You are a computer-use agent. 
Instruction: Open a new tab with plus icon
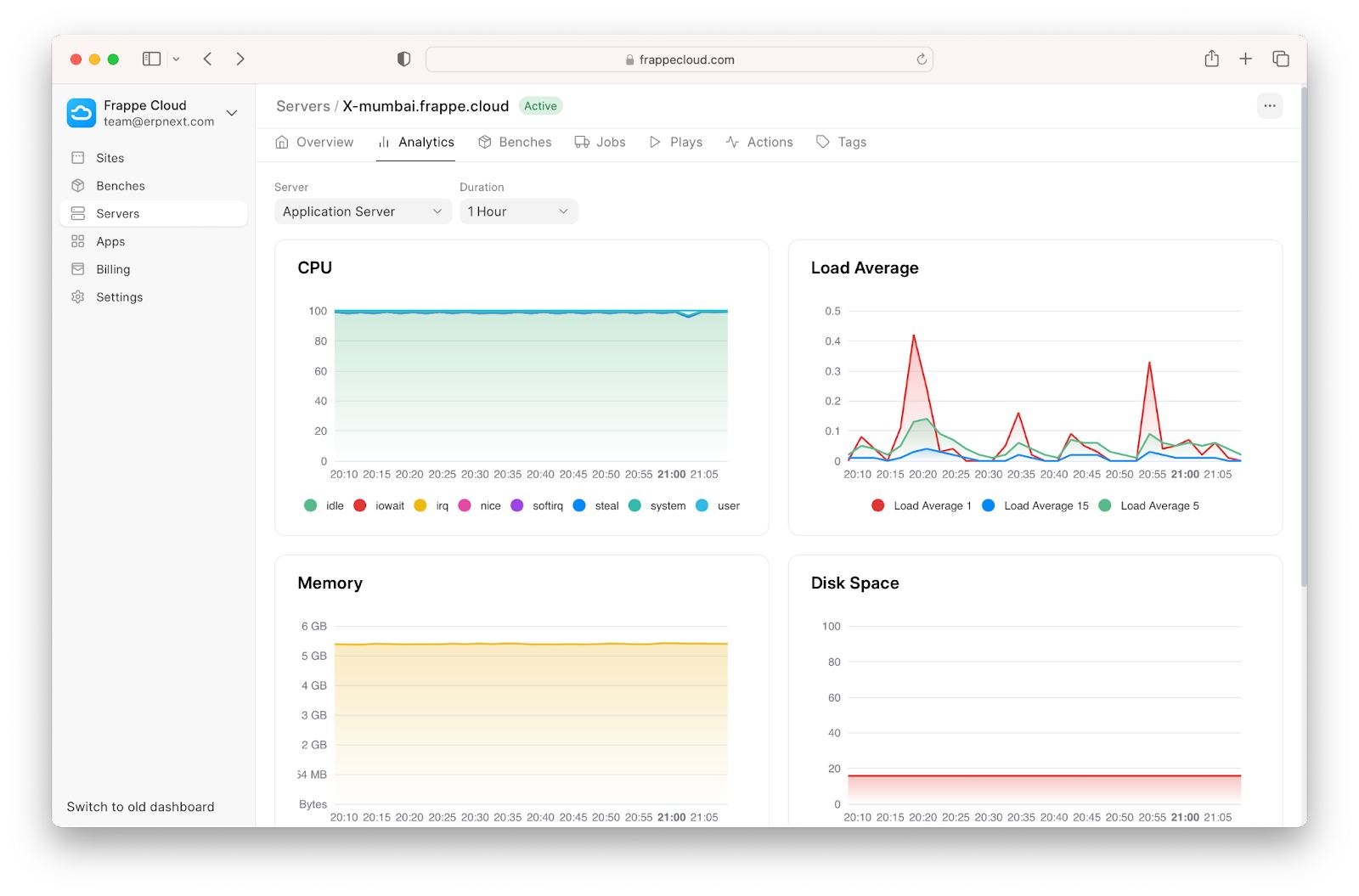click(1245, 59)
